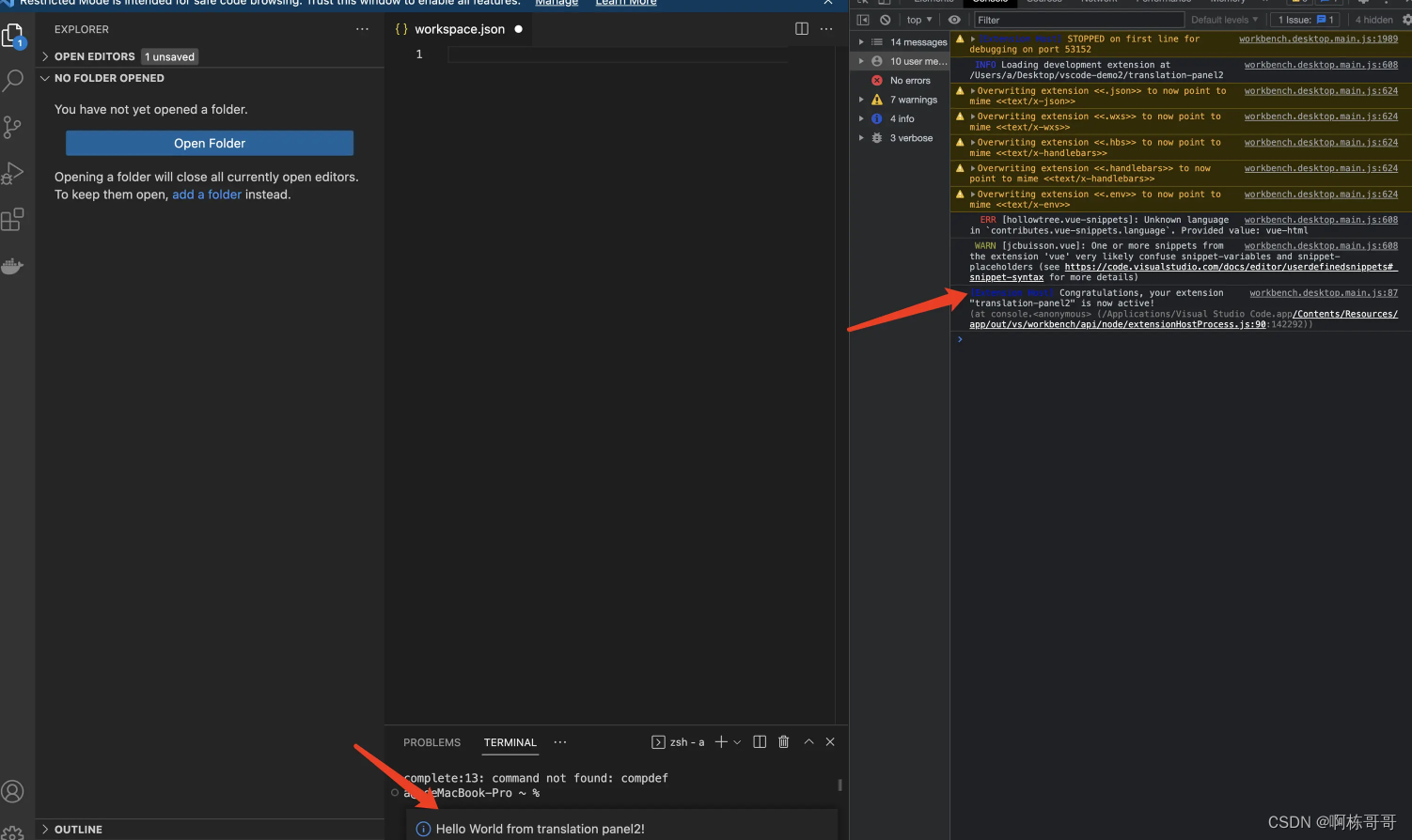Click the 1 Issue button
Viewport: 1412px width, 840px height.
(1306, 20)
